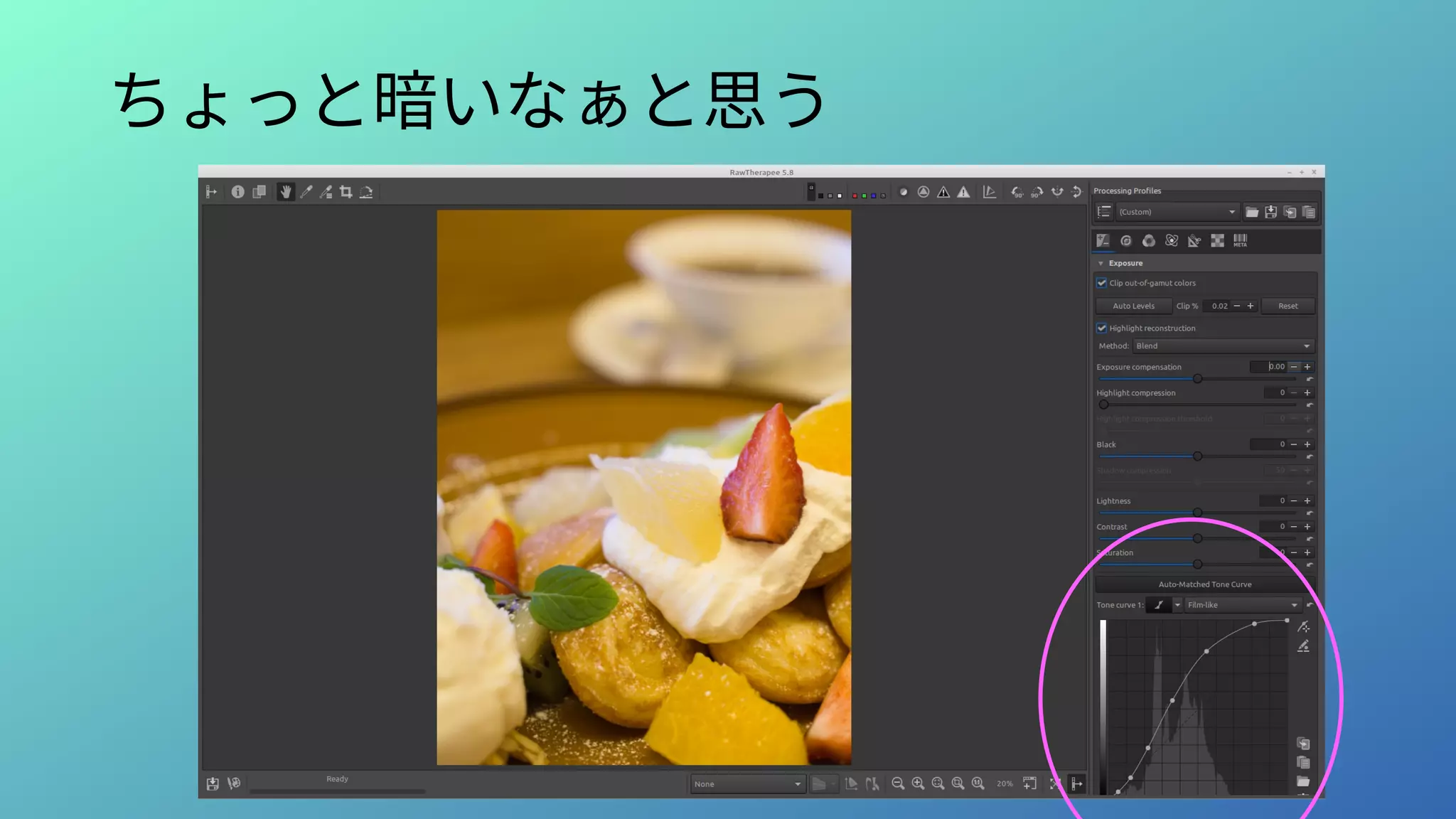The image size is (1456, 819).
Task: Select the Crop tool
Action: click(x=346, y=192)
